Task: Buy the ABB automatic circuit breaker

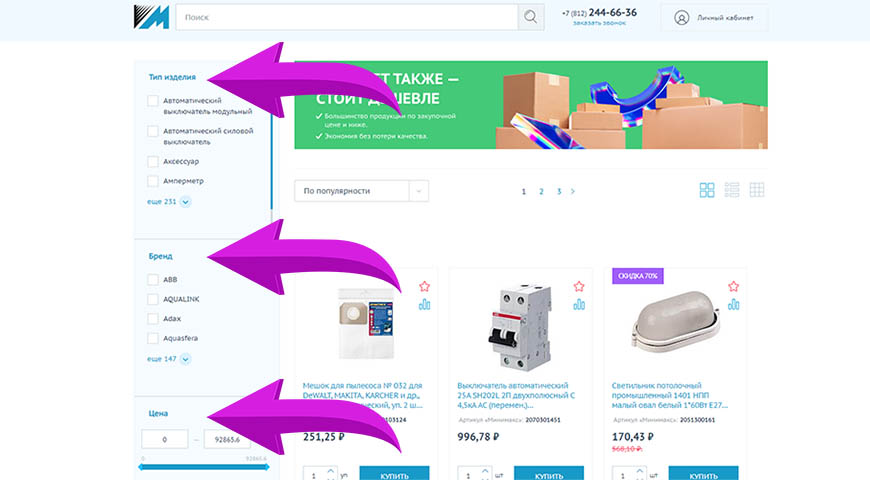Action: coord(549,474)
